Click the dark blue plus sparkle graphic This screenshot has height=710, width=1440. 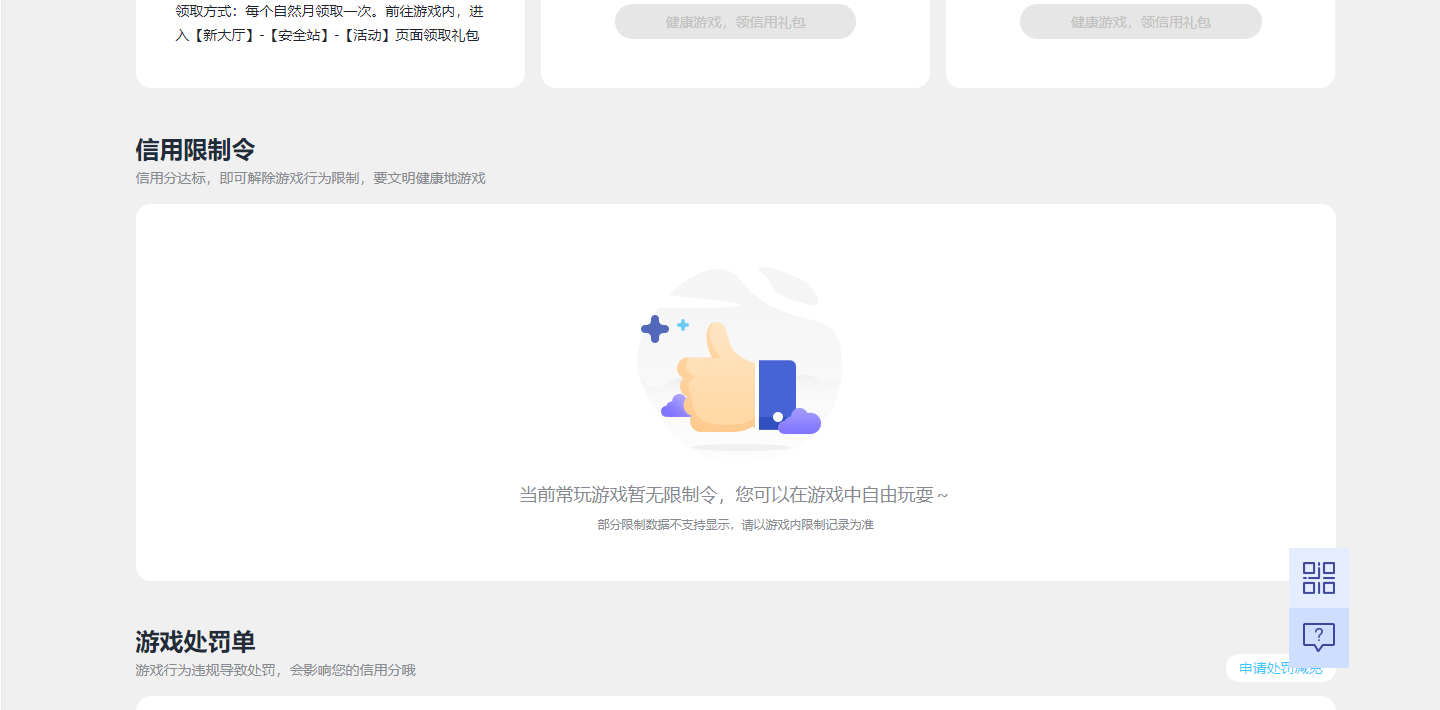(654, 328)
